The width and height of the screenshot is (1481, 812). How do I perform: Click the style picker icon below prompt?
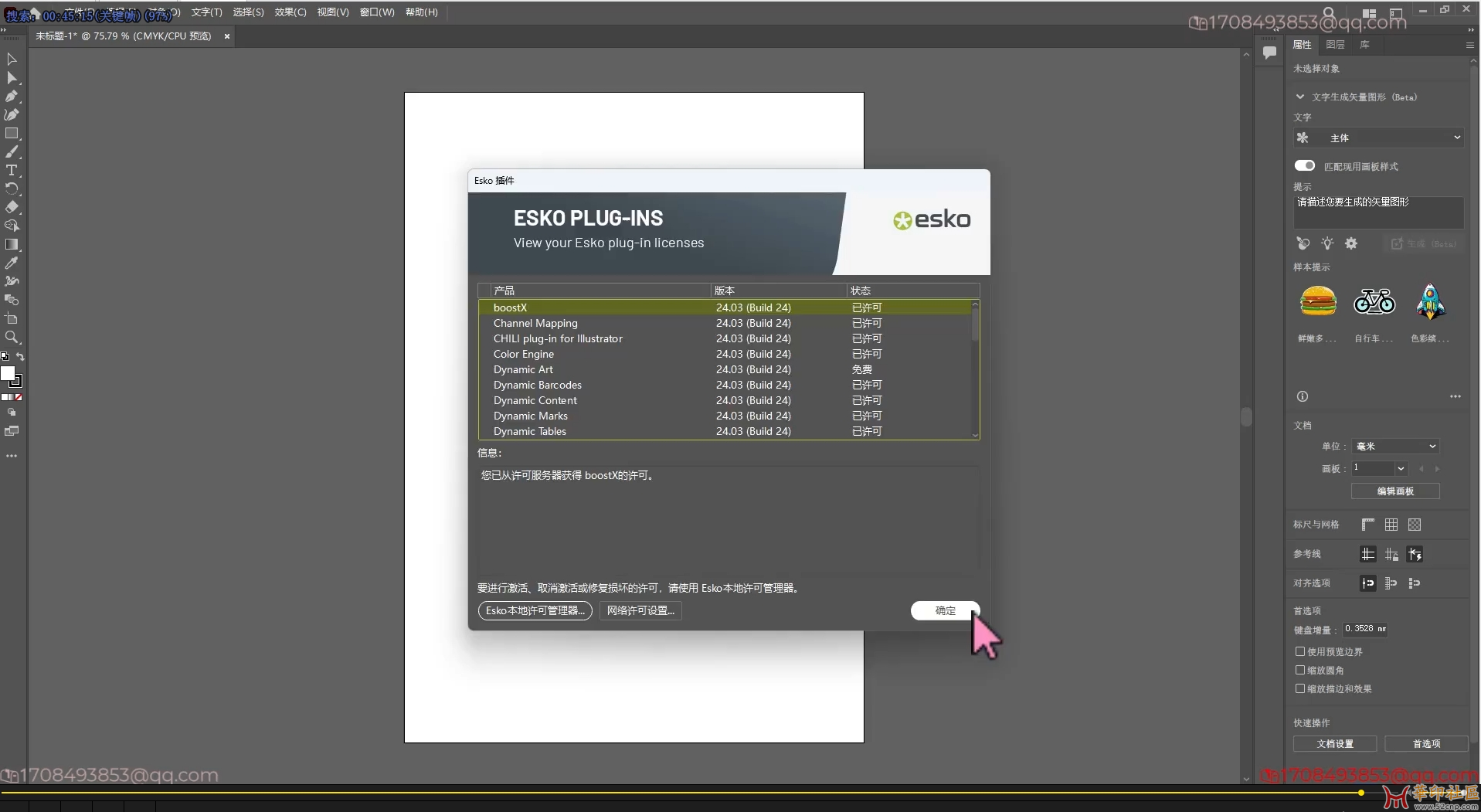[x=1303, y=243]
